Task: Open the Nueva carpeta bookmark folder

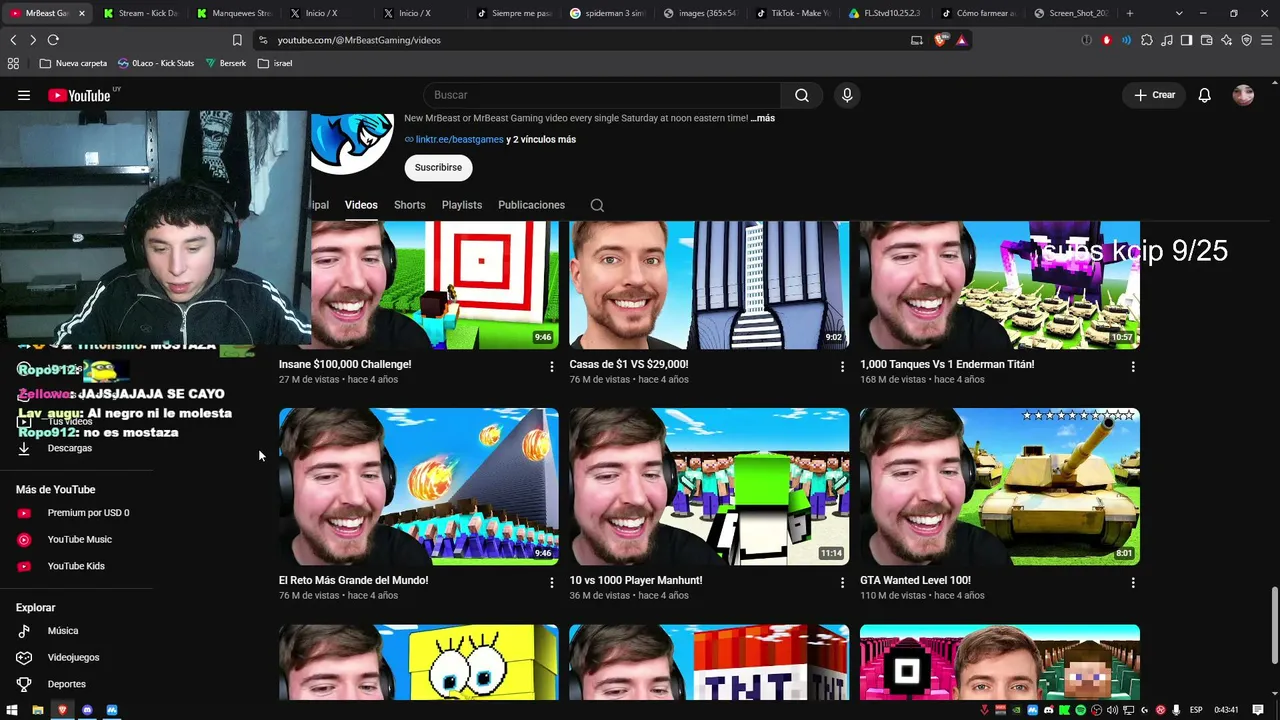Action: pyautogui.click(x=73, y=63)
